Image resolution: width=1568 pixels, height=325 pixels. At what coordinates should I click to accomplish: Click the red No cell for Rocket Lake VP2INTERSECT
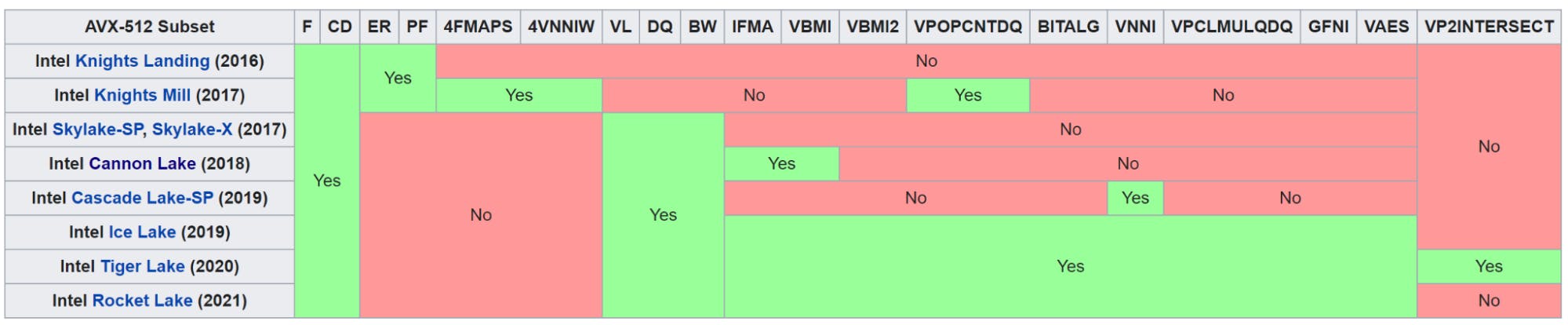coord(1489,301)
